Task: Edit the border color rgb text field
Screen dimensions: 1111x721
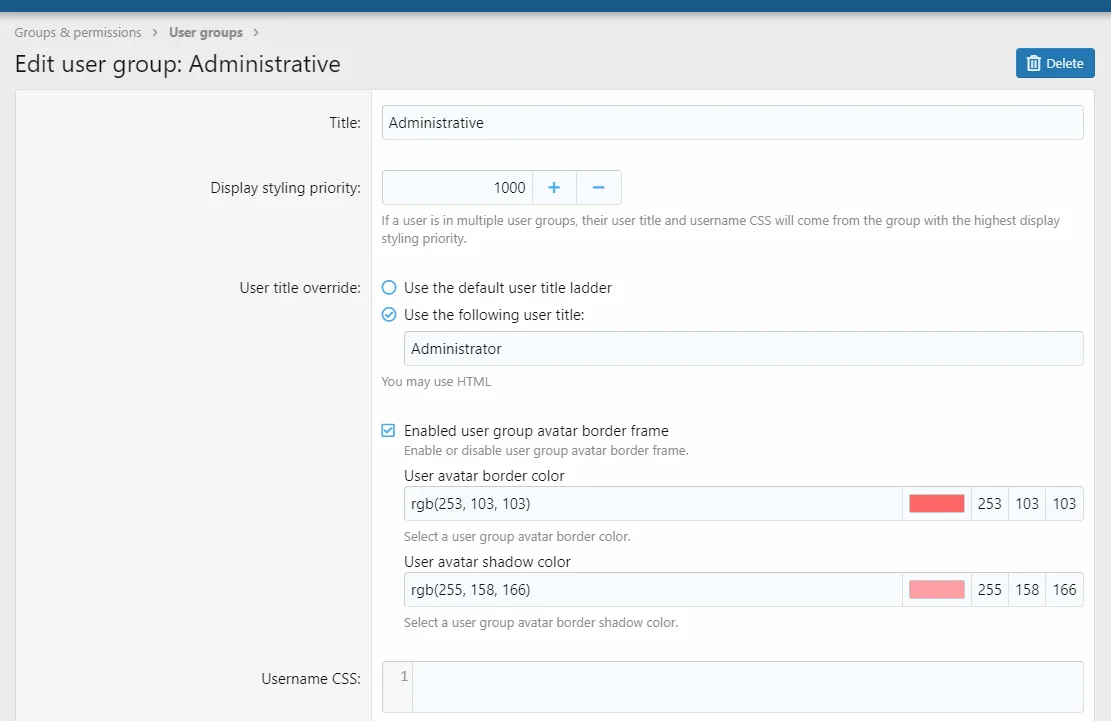Action: (653, 504)
